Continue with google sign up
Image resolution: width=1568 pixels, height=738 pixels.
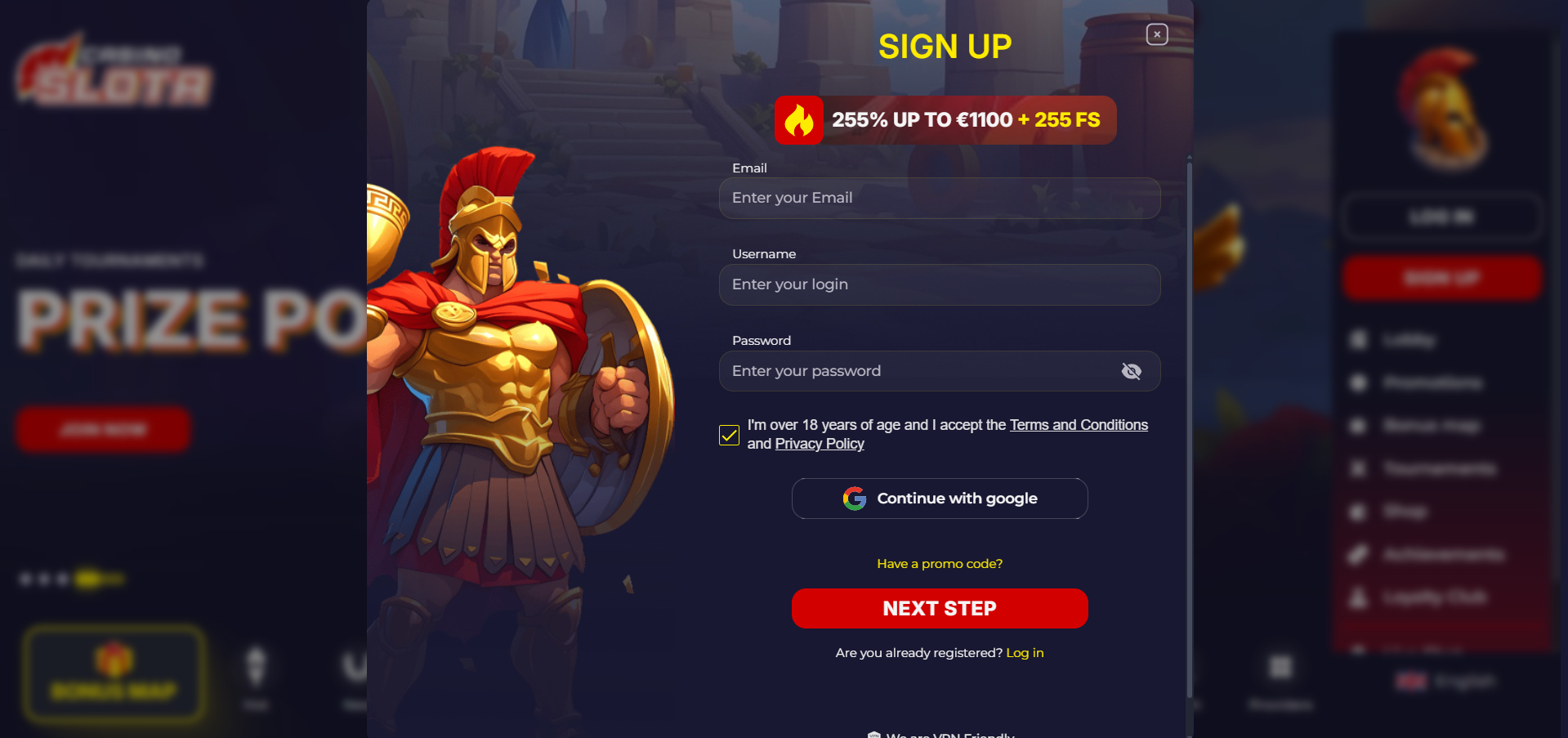click(x=940, y=499)
